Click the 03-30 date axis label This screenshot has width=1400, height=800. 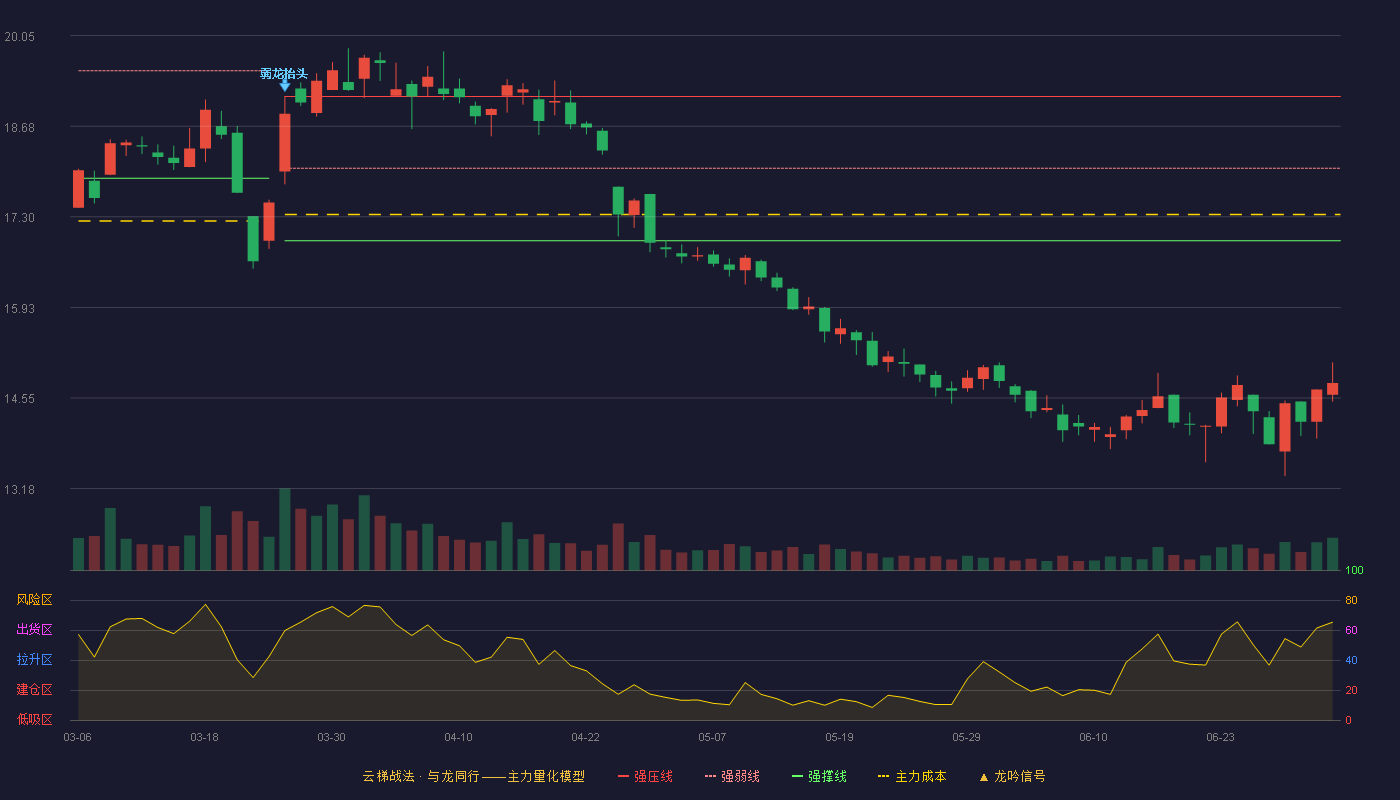(331, 737)
